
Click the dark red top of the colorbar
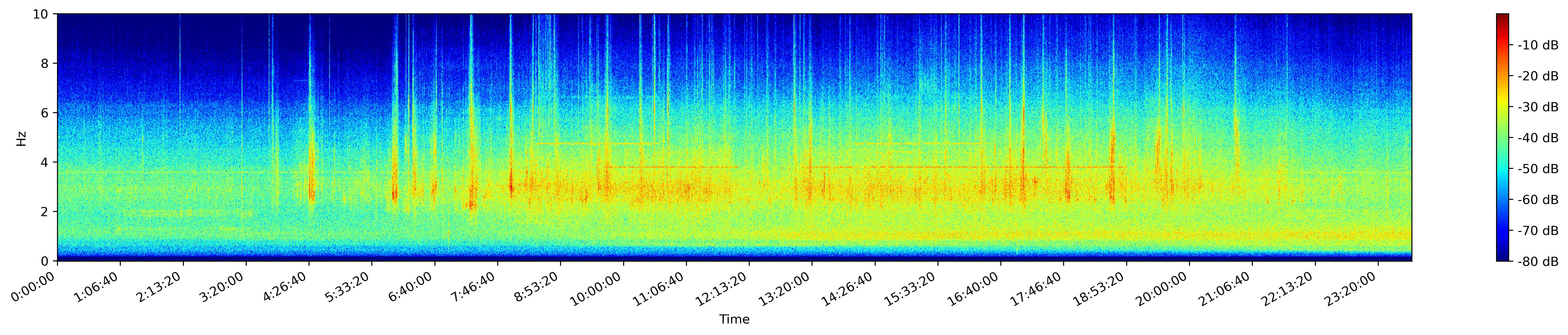(1502, 18)
